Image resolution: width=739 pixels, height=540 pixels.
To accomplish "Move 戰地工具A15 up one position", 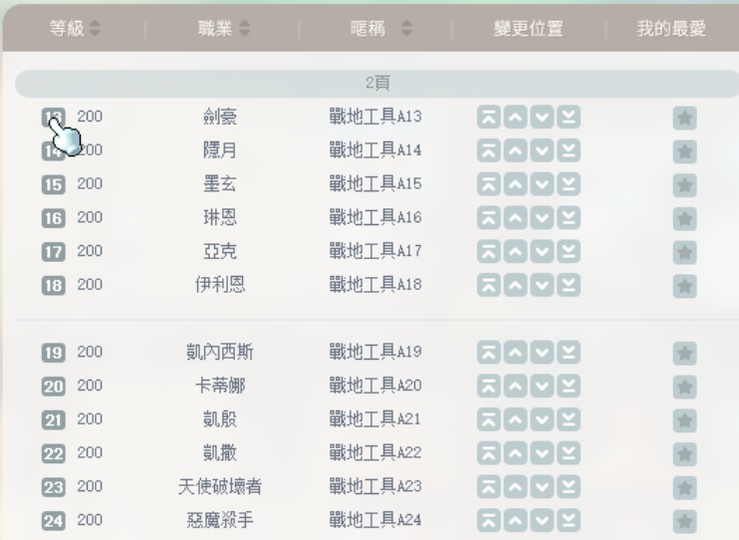I will pyautogui.click(x=515, y=185).
